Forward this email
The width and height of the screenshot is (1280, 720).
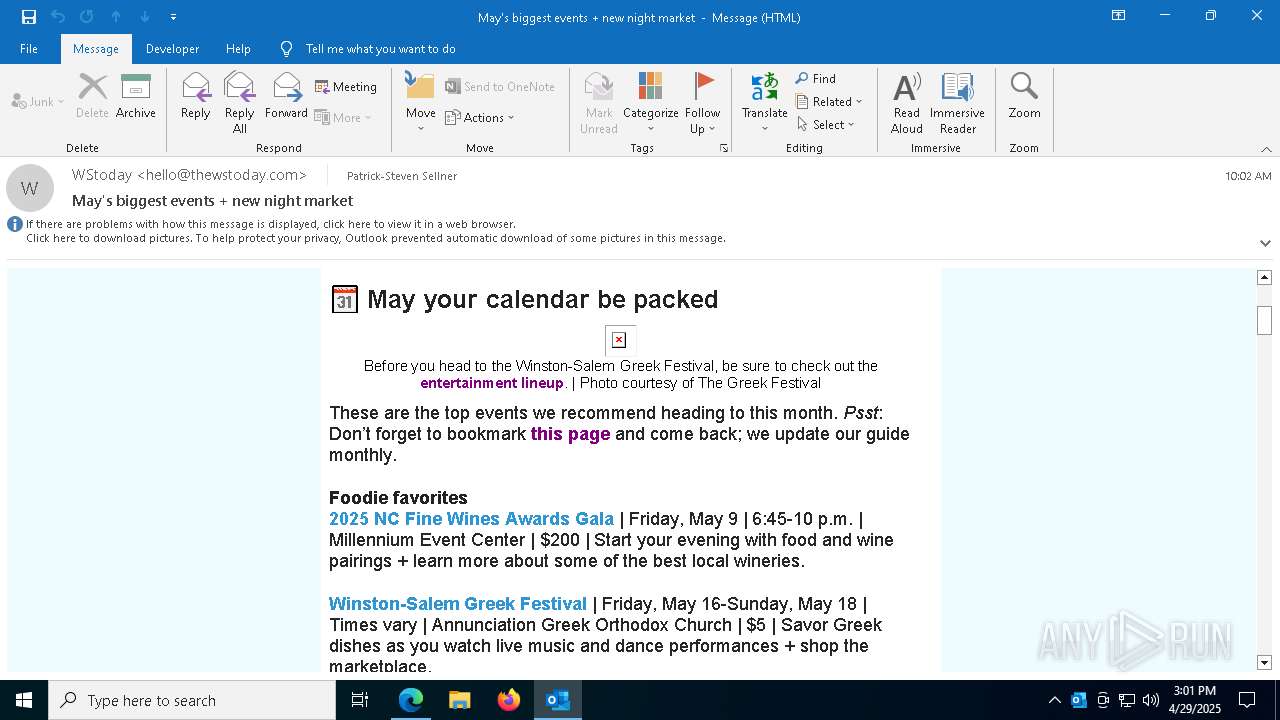click(286, 96)
